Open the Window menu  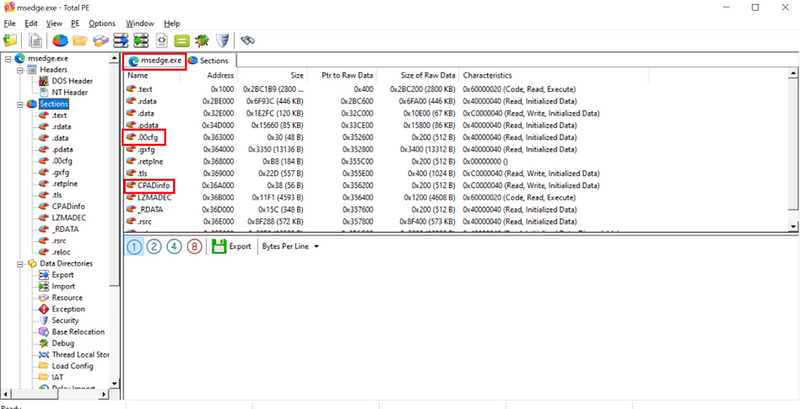tap(140, 23)
